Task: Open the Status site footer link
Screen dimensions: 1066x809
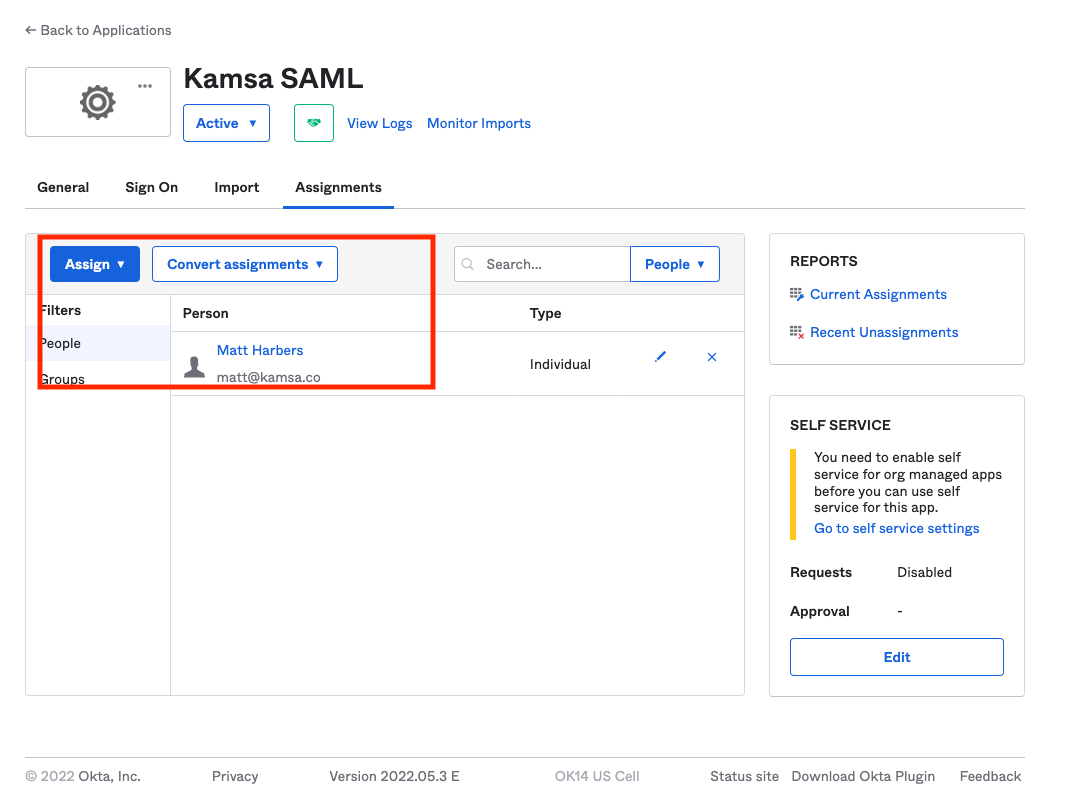Action: (x=744, y=776)
